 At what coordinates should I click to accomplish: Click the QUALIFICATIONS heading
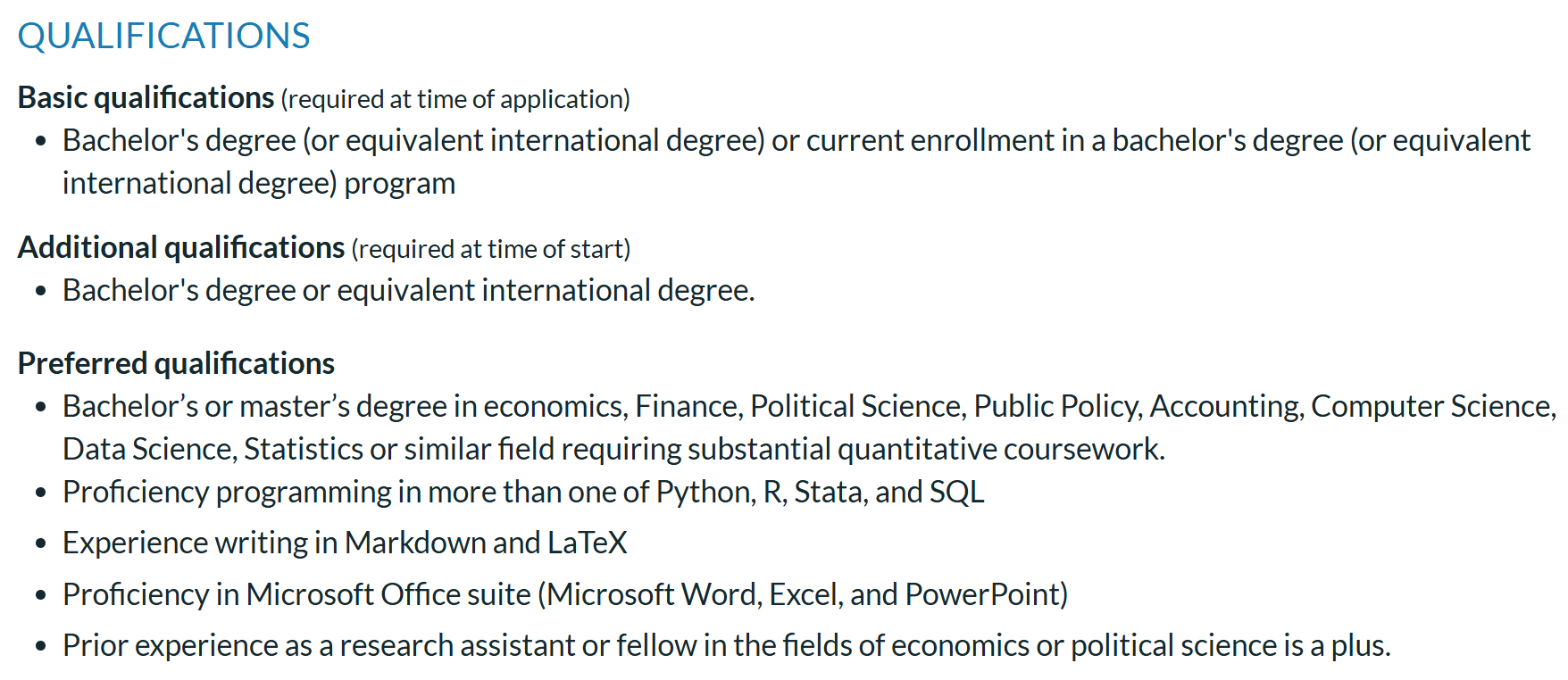tap(163, 37)
